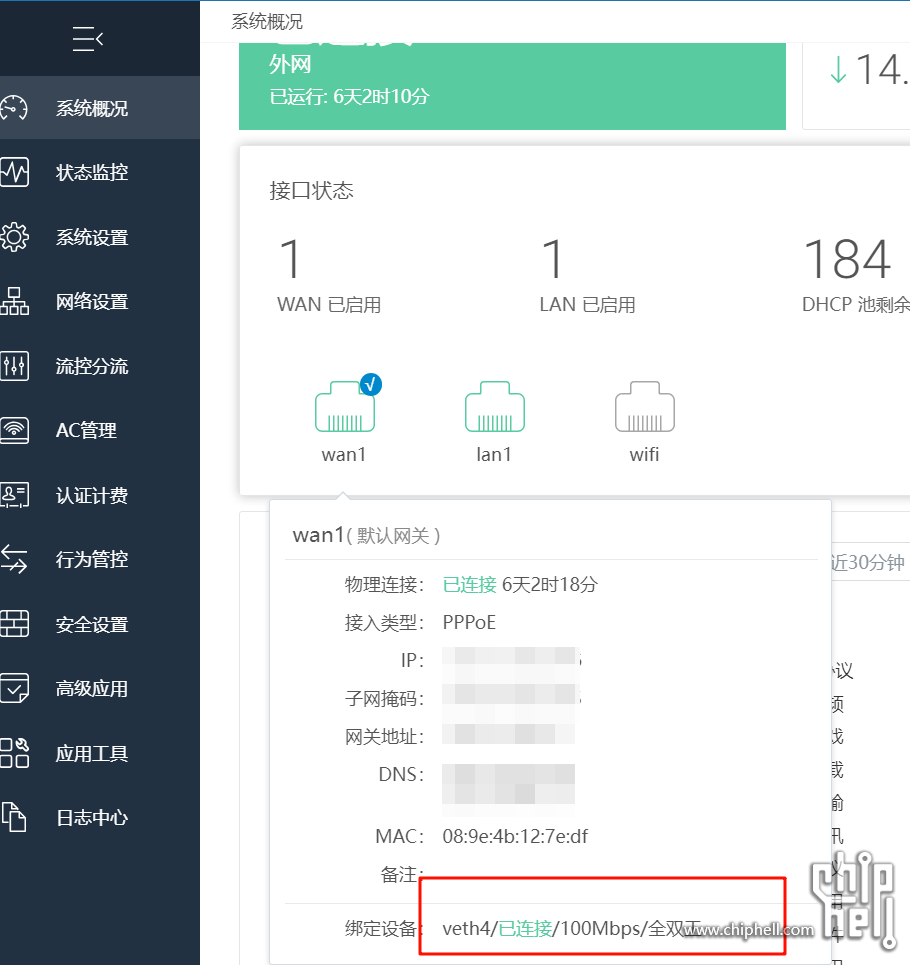This screenshot has height=965, width=910.
Task: Click the 系统设置 gear icon
Action: pyautogui.click(x=14, y=237)
